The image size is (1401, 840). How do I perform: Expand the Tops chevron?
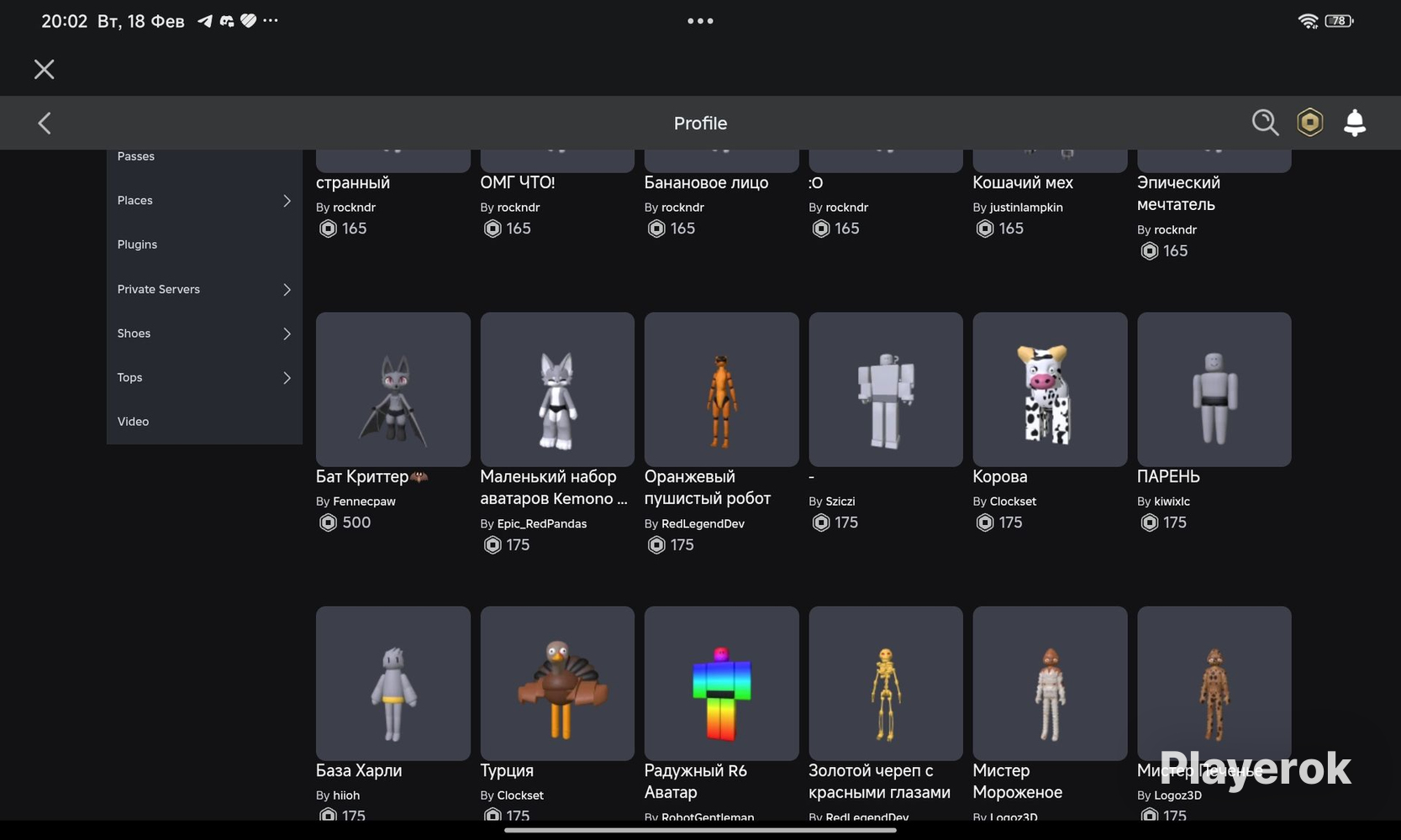click(287, 378)
